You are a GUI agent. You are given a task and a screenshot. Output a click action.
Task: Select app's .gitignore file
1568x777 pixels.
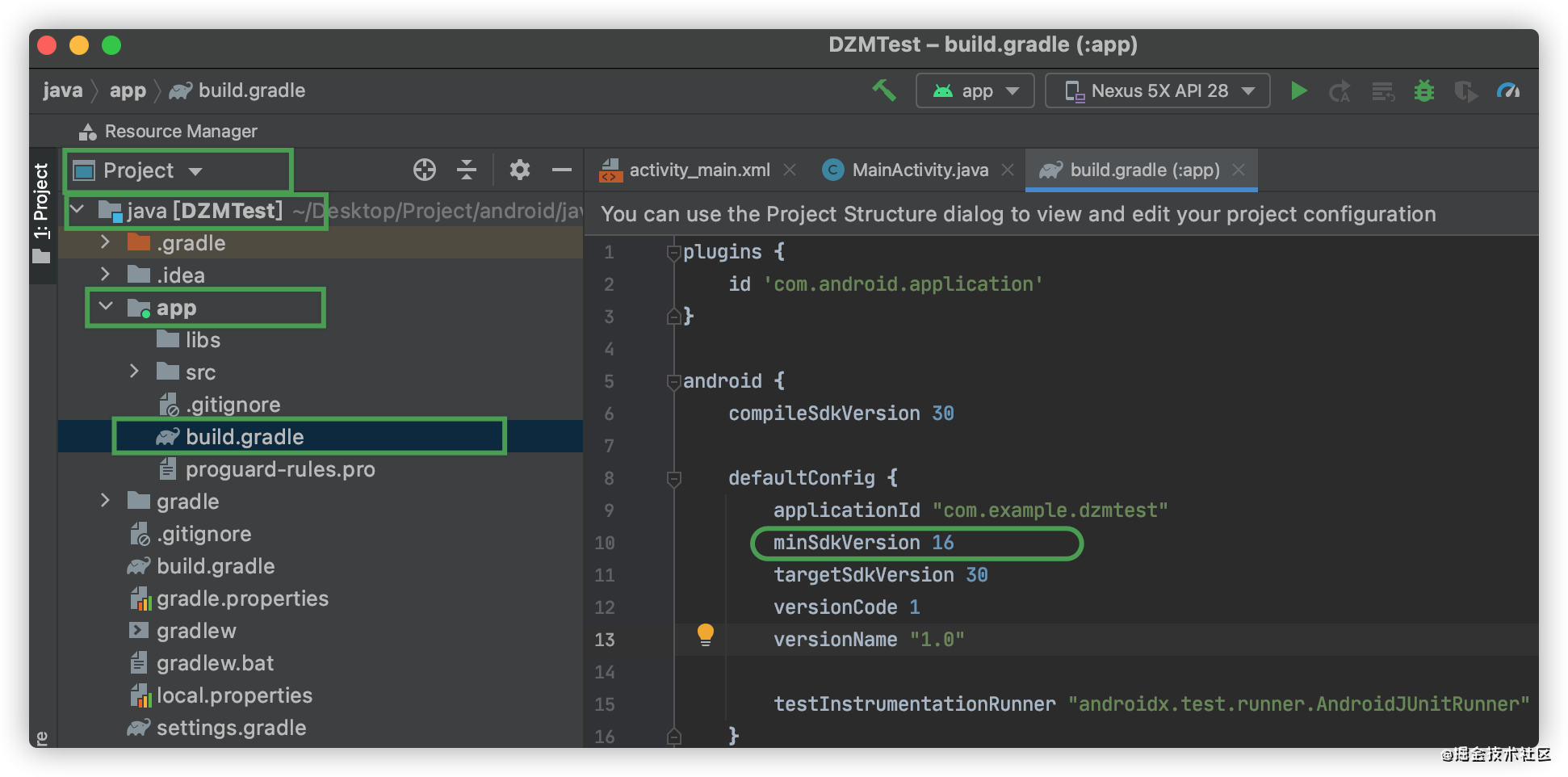pyautogui.click(x=219, y=405)
